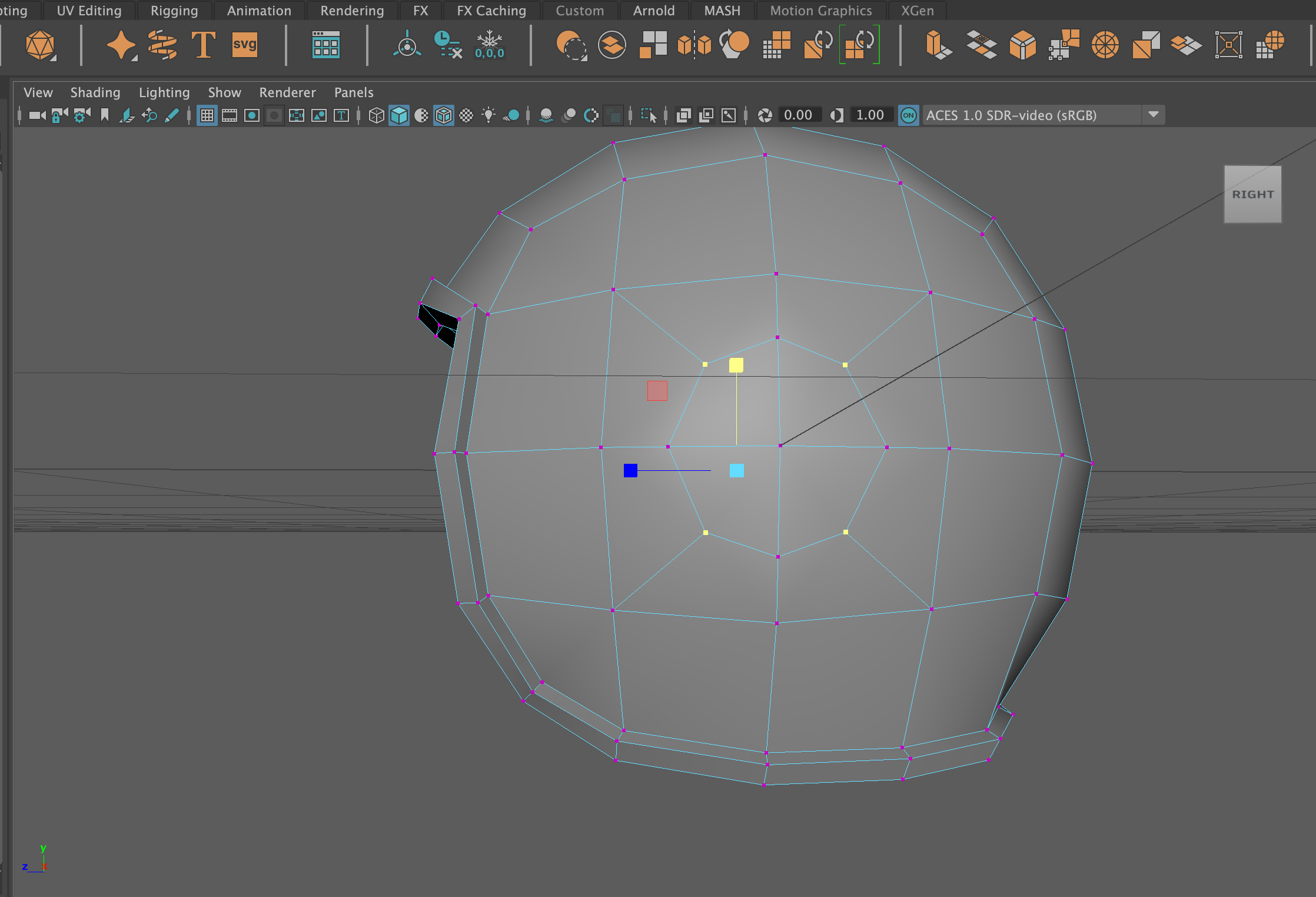The height and width of the screenshot is (897, 1316).
Task: Toggle Multisample Anti-aliasing icon
Action: [x=591, y=115]
